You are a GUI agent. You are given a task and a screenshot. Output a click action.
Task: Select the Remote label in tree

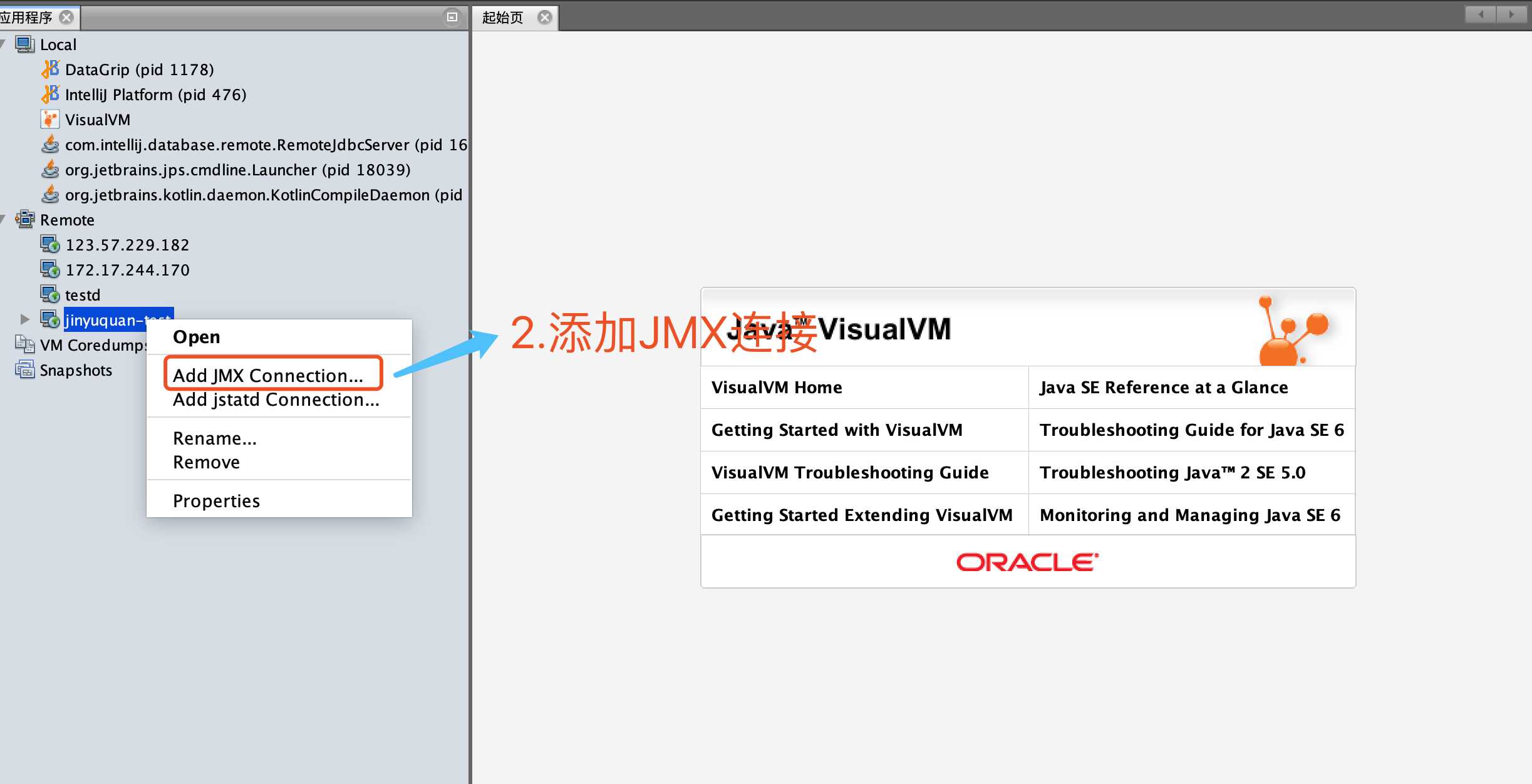(67, 220)
